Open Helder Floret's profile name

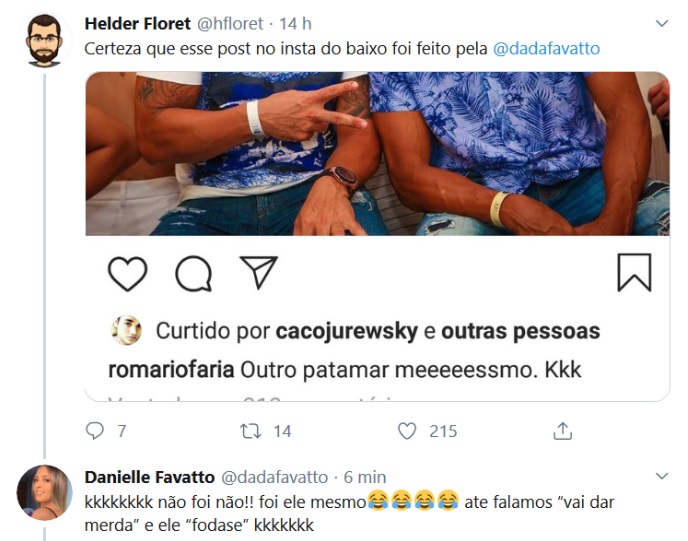pos(138,23)
